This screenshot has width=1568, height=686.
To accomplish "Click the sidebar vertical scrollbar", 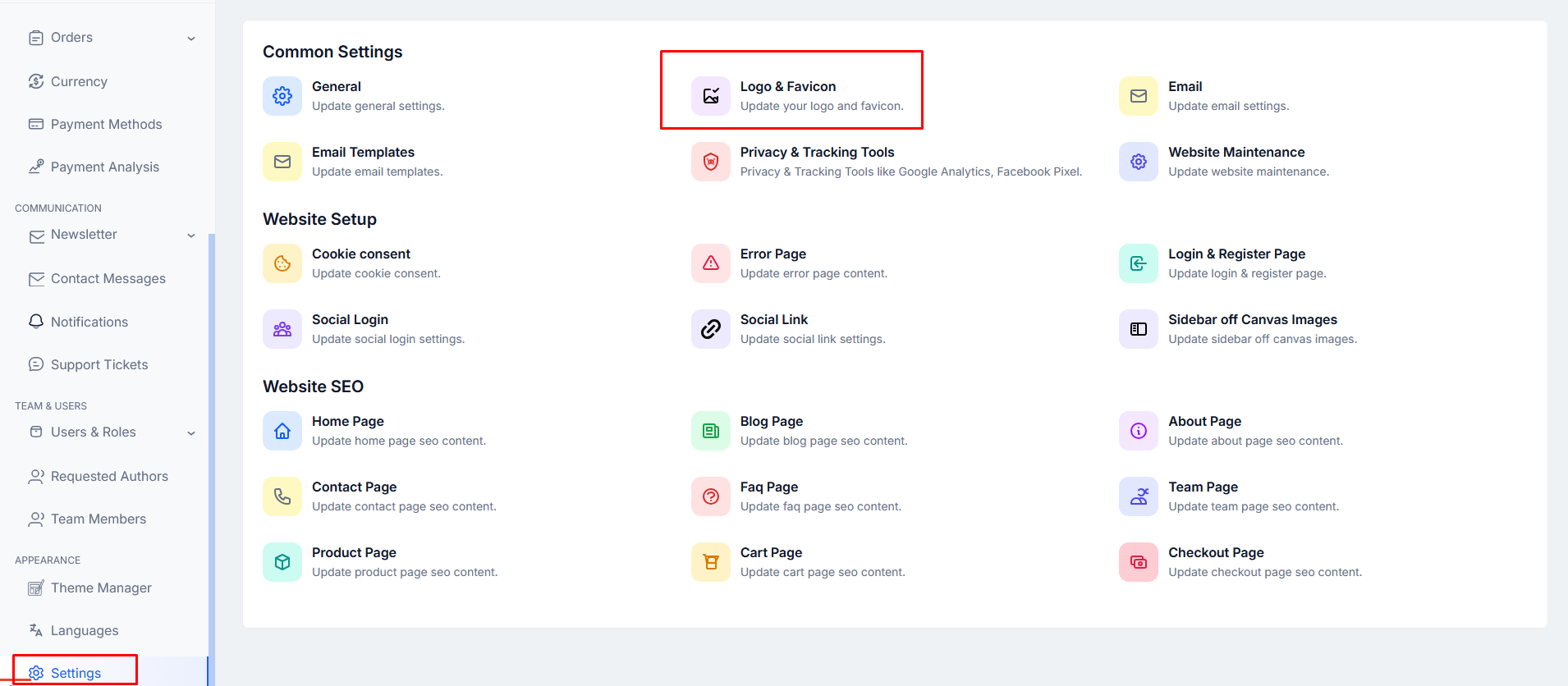I will pyautogui.click(x=212, y=460).
